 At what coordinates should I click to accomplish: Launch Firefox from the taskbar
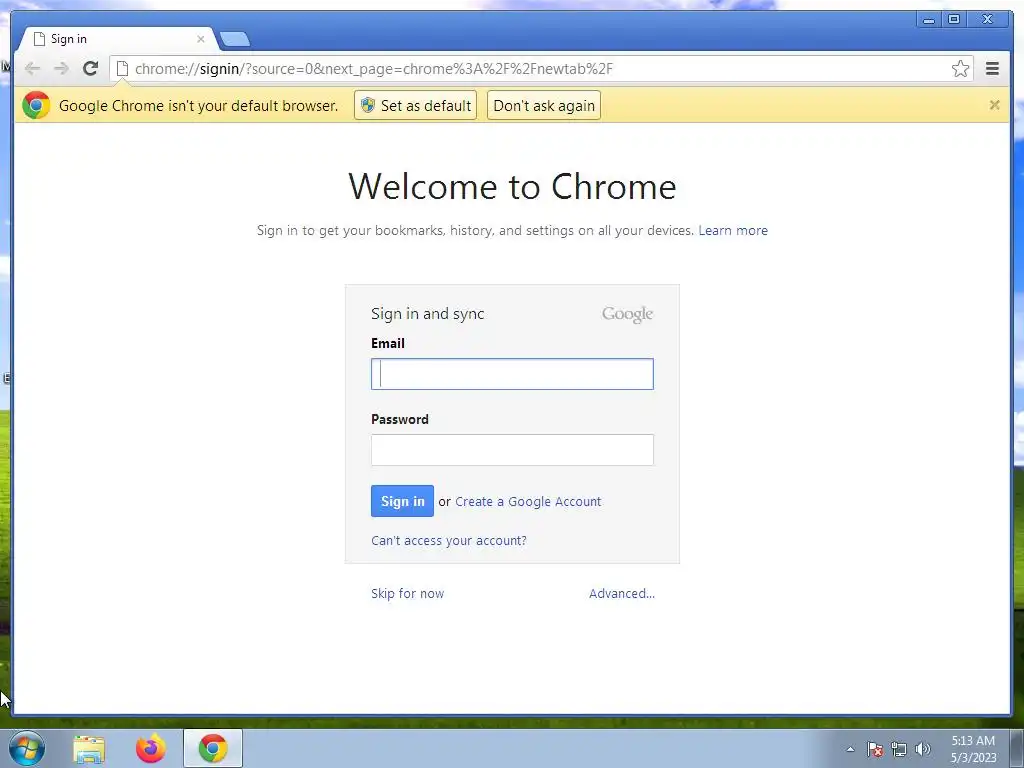[x=150, y=749]
